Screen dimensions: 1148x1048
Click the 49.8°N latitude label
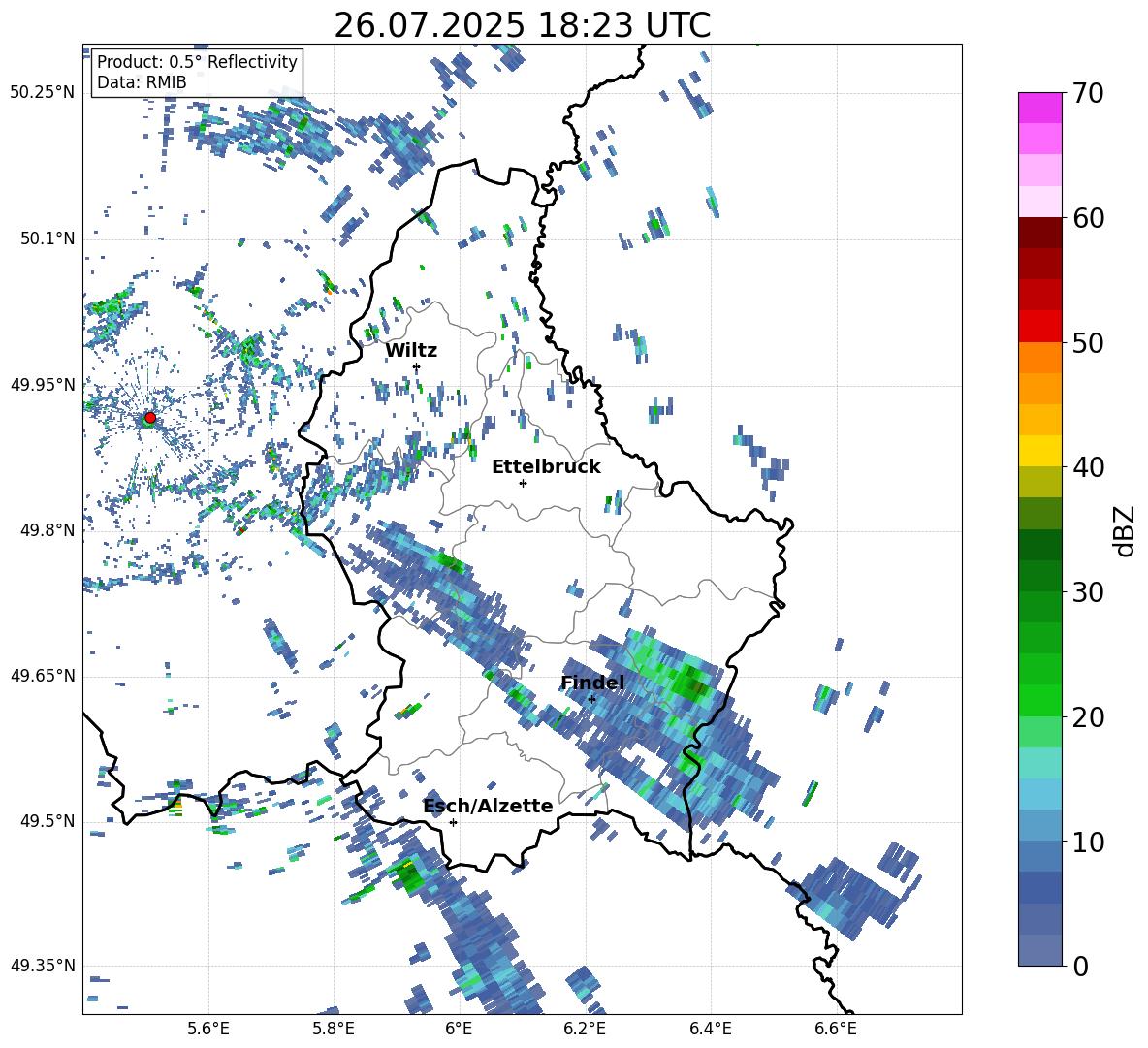pyautogui.click(x=47, y=530)
